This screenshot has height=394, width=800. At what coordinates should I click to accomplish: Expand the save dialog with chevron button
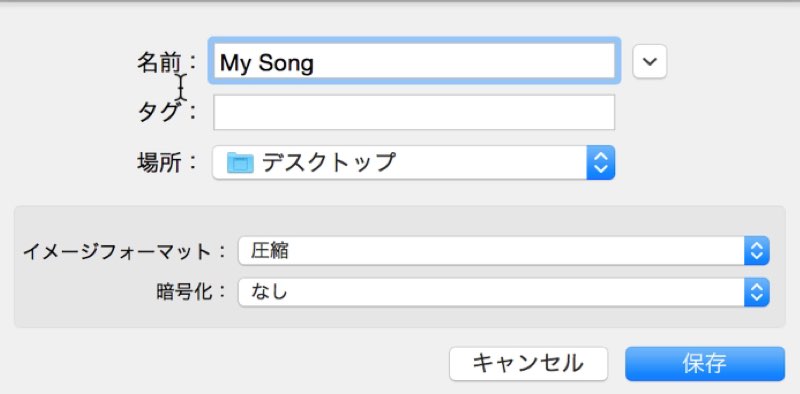pyautogui.click(x=649, y=62)
